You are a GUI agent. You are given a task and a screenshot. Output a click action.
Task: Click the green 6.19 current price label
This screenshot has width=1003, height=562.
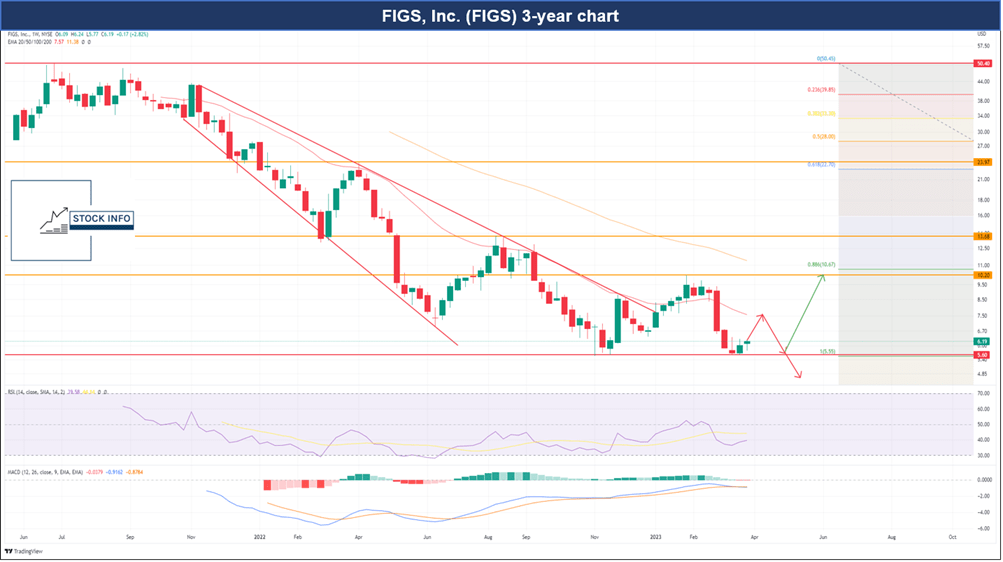tap(983, 341)
